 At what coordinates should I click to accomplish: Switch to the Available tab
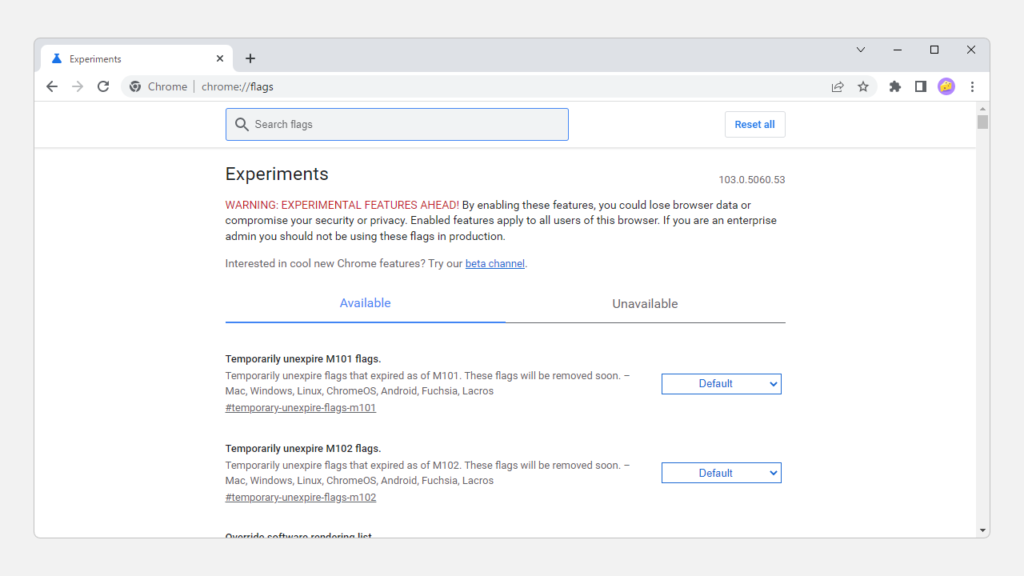[x=365, y=303]
